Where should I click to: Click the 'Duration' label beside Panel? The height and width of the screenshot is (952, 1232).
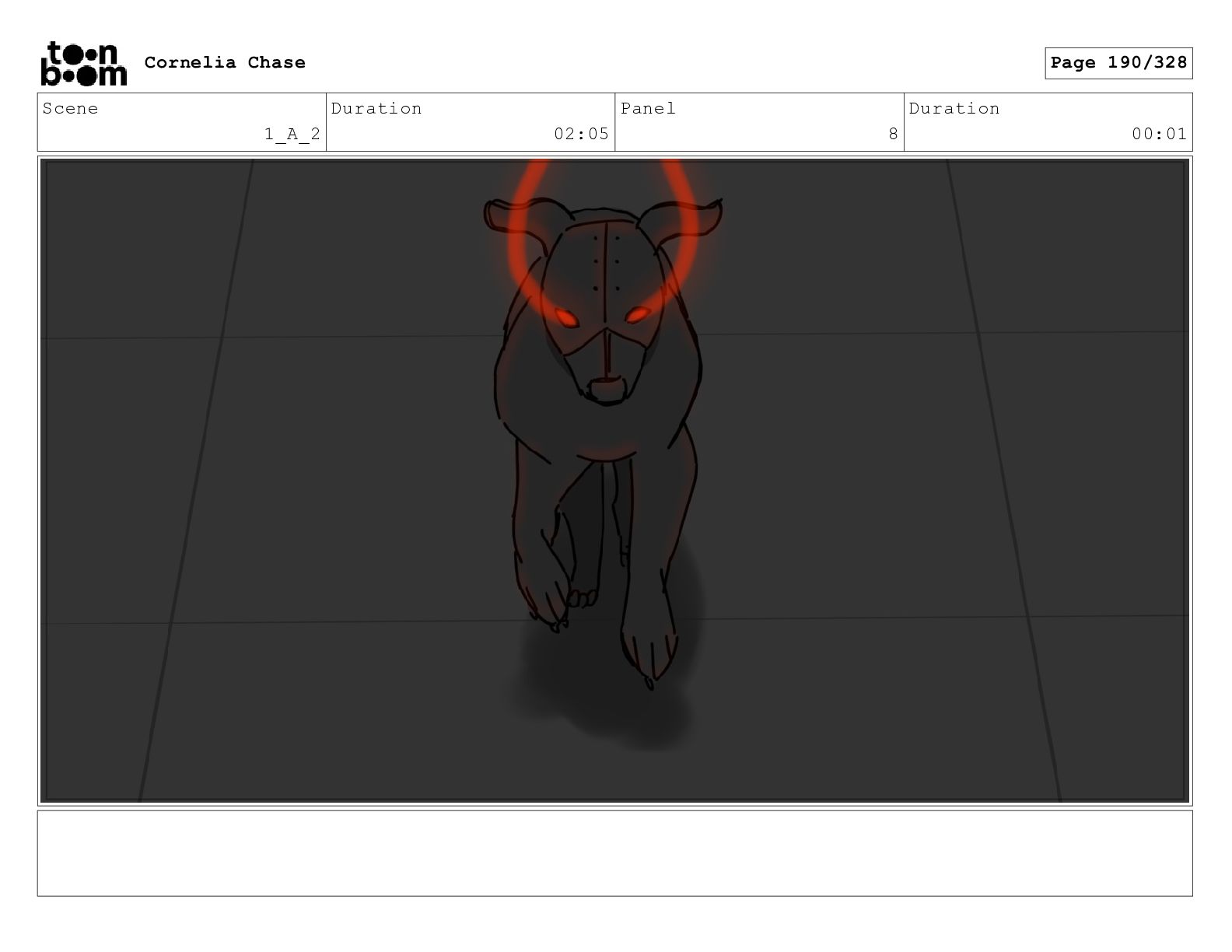[x=954, y=109]
